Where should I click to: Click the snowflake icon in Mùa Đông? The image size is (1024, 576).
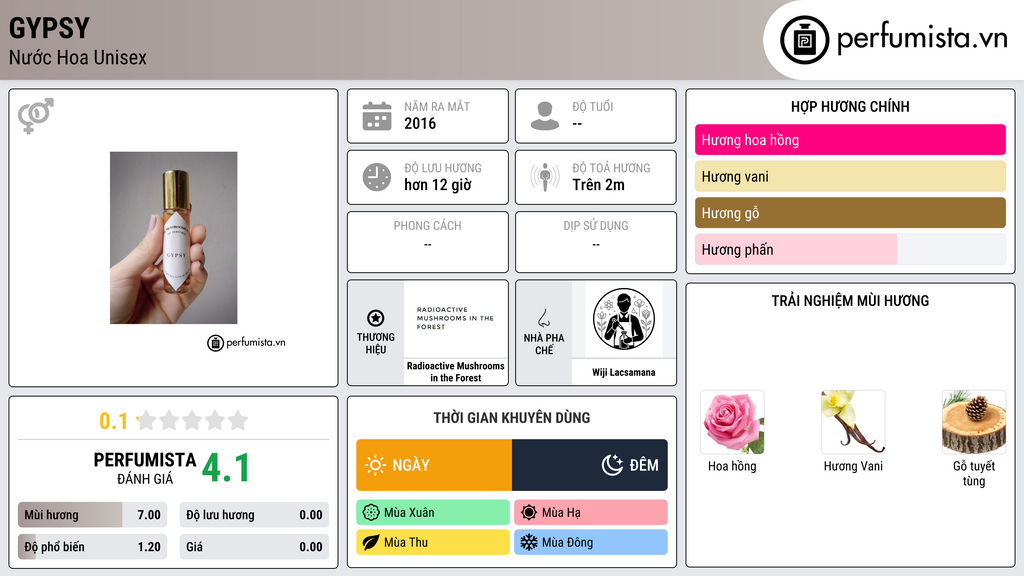(528, 542)
